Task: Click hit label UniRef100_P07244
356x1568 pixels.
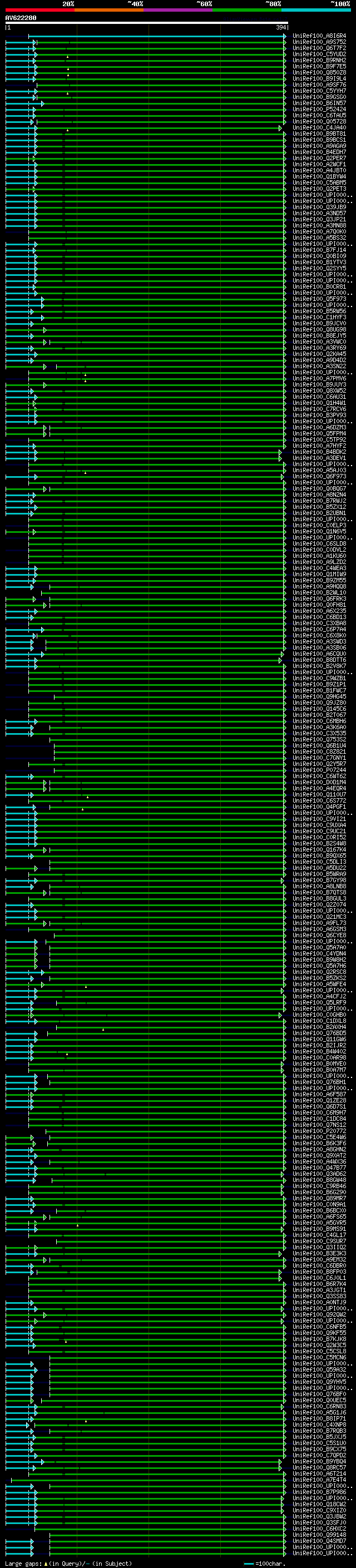Action: tap(319, 770)
